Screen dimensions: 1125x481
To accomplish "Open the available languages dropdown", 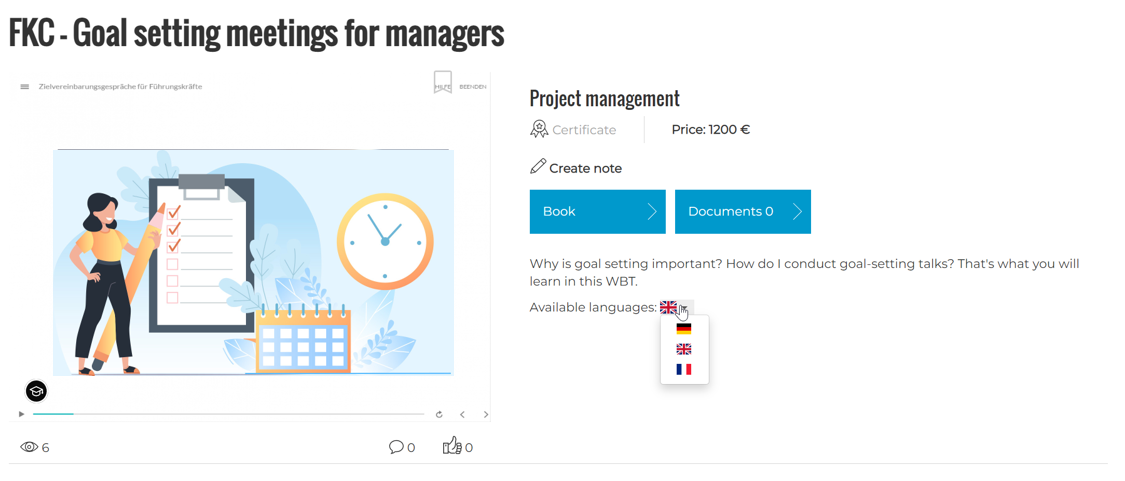I will (x=676, y=308).
